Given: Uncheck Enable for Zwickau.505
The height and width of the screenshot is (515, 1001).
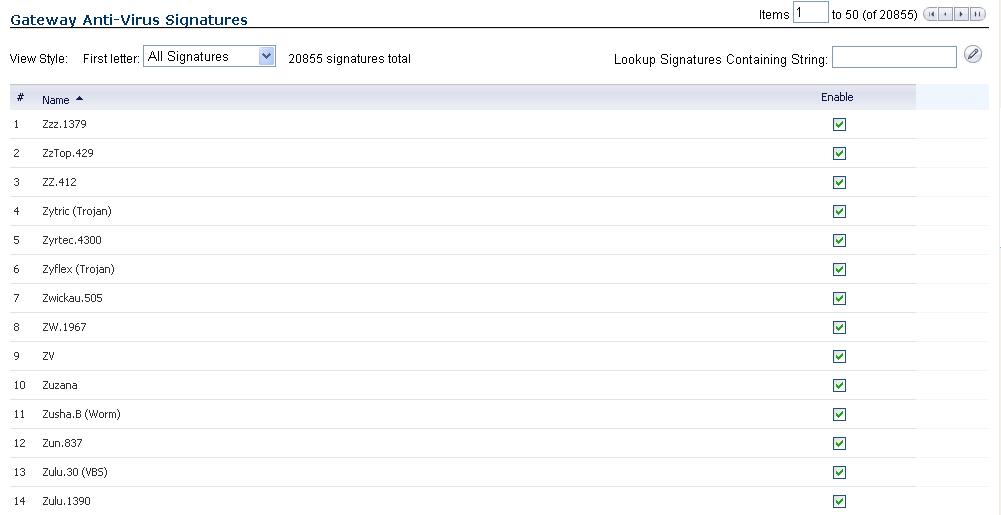Looking at the screenshot, I should click(839, 299).
